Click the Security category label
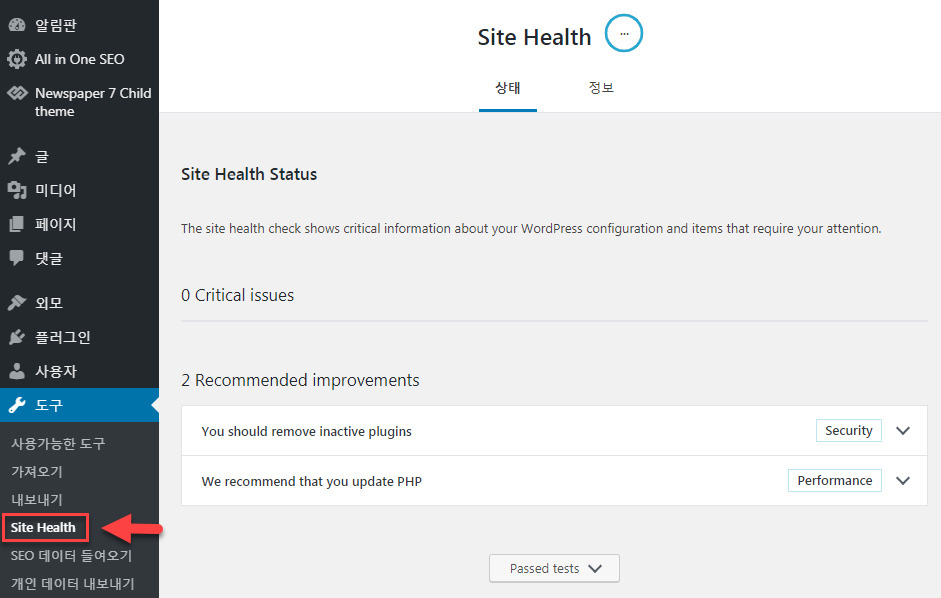This screenshot has height=598, width=941. (x=848, y=430)
